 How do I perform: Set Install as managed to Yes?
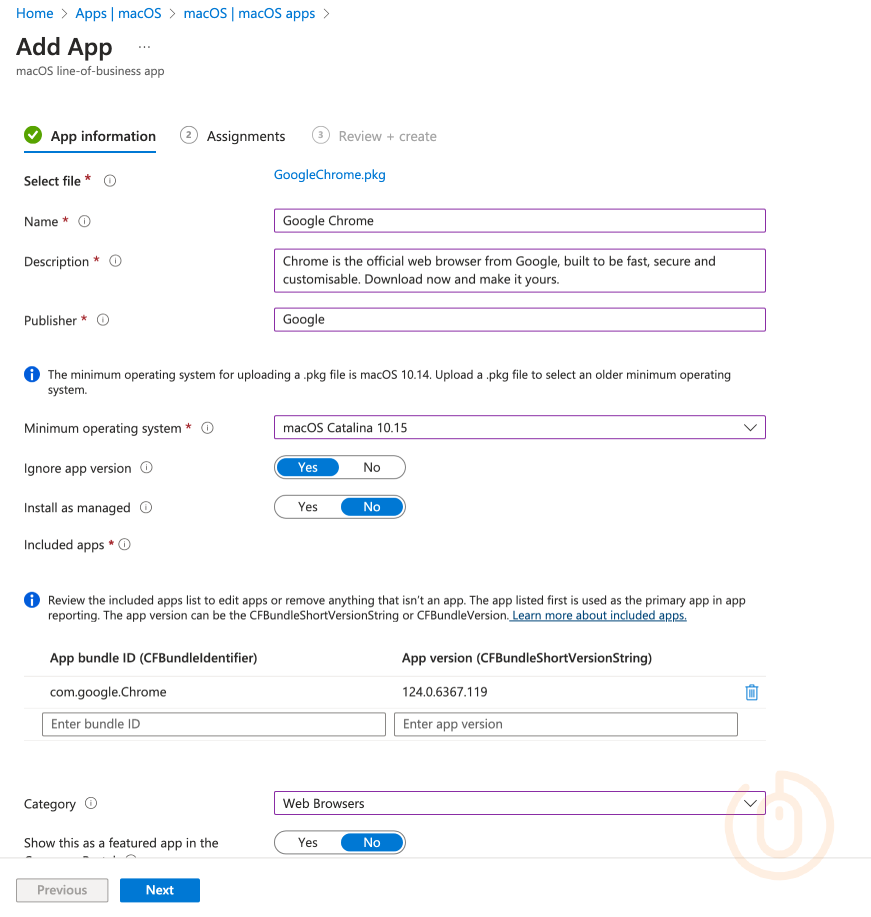pos(307,507)
